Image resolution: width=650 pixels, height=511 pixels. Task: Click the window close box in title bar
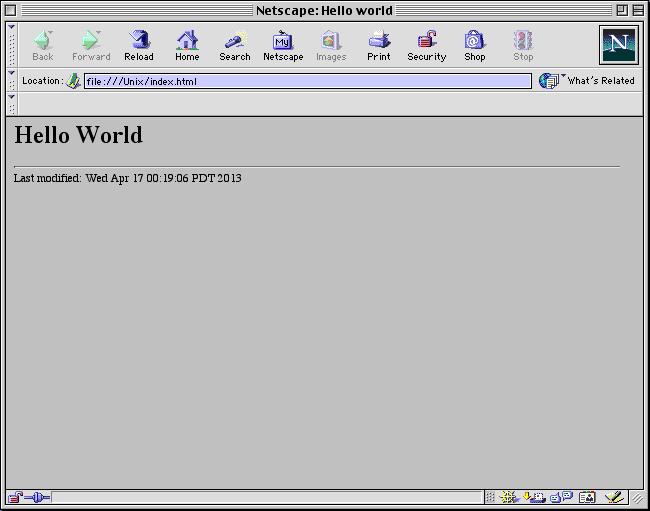(11, 10)
